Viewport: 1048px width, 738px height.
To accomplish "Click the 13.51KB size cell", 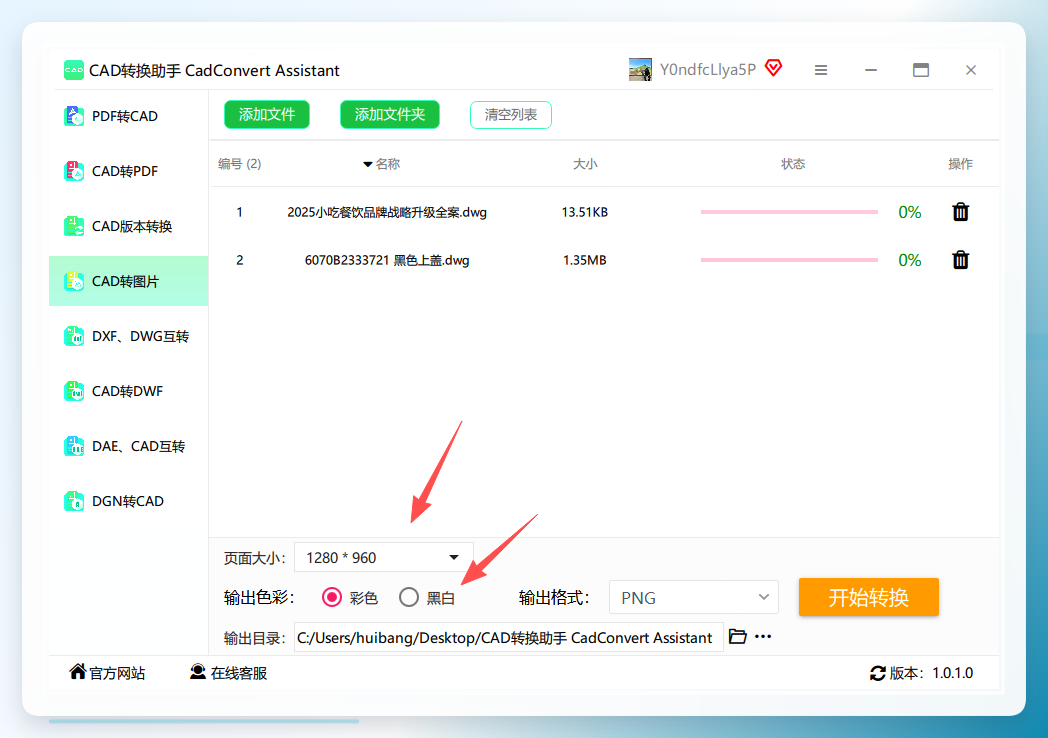I will (585, 213).
